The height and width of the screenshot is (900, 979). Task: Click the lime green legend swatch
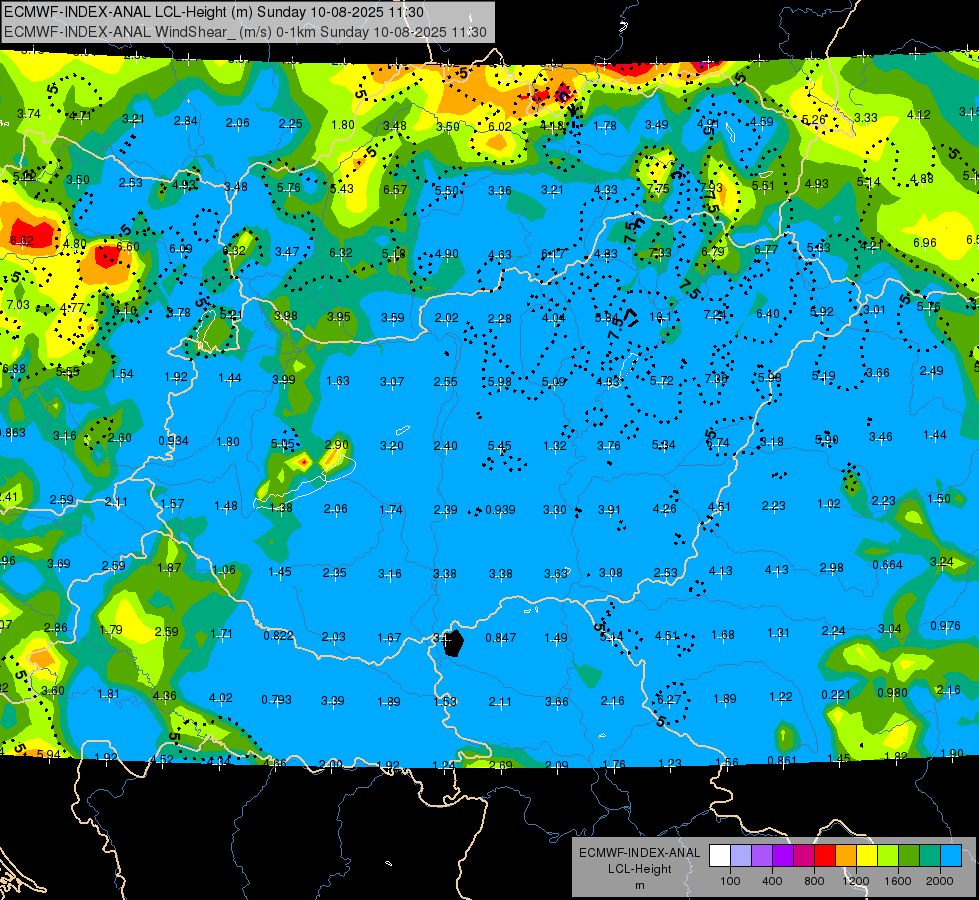tap(888, 856)
